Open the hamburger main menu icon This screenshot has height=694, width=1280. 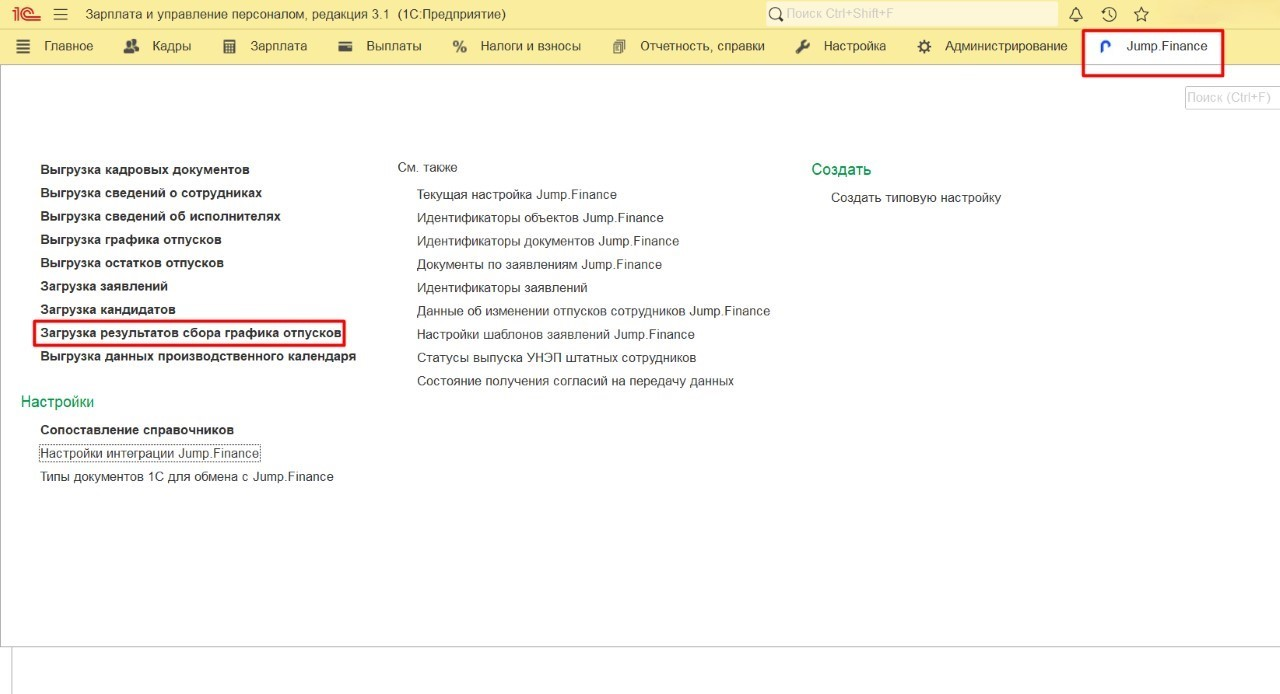click(60, 15)
